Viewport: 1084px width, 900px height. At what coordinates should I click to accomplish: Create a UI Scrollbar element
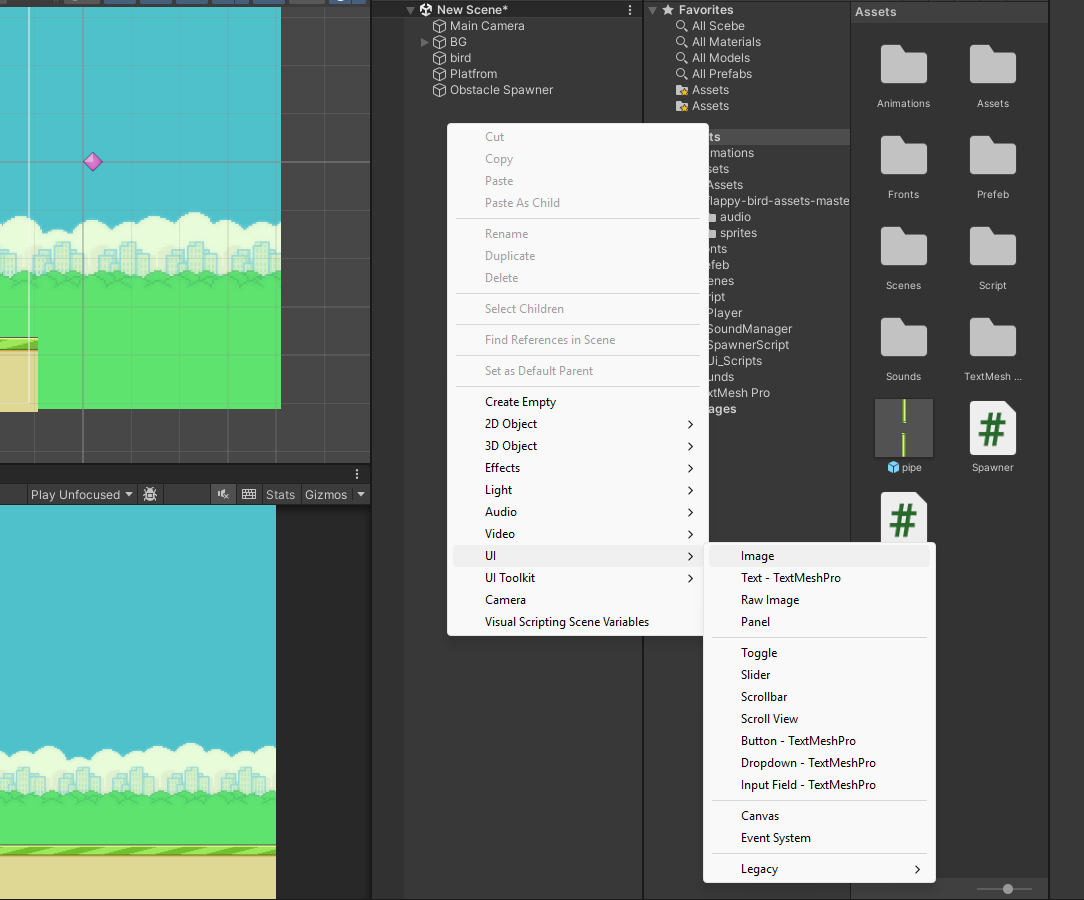point(819,697)
